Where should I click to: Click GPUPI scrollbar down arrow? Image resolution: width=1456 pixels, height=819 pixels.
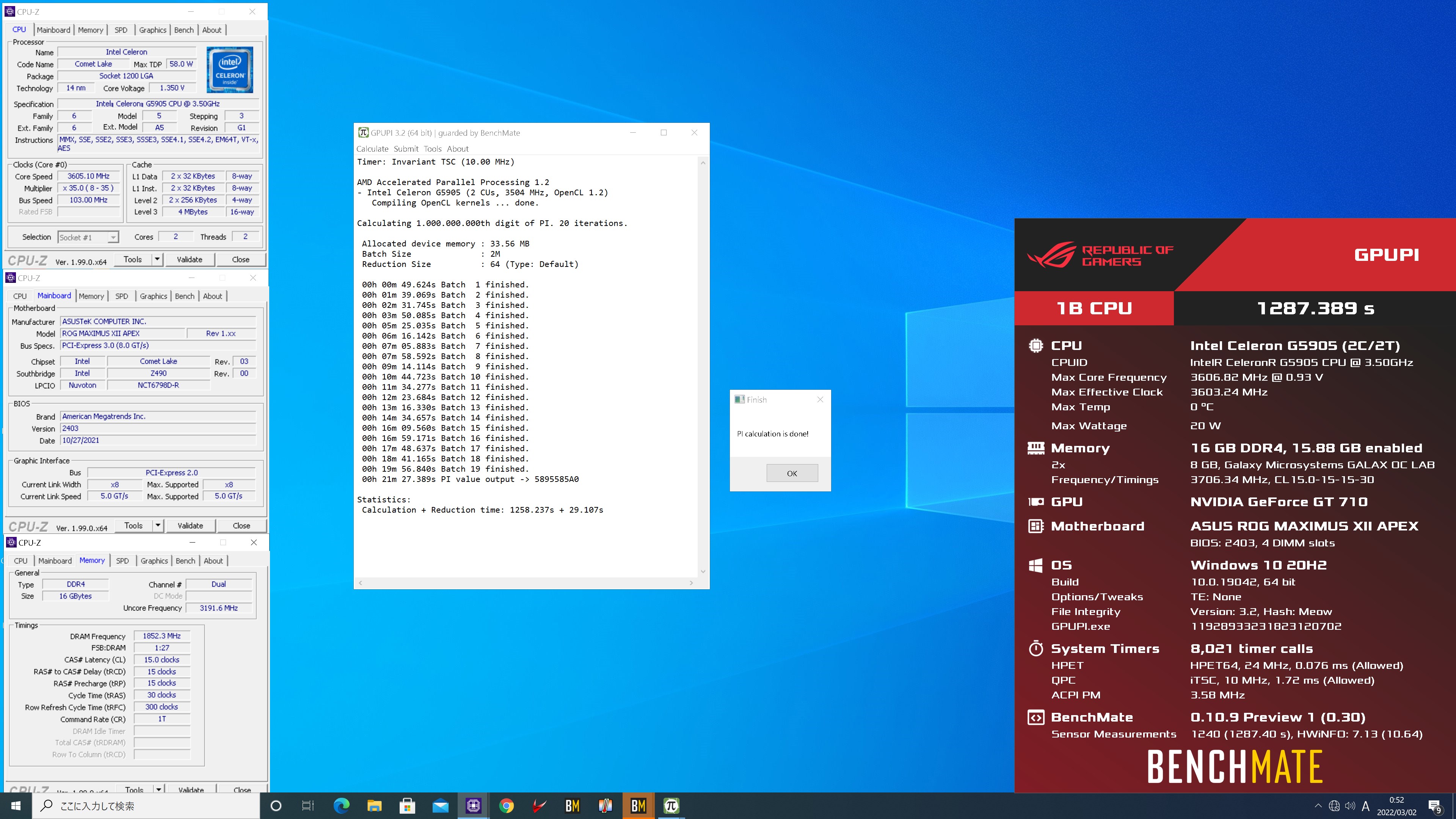pos(703,571)
